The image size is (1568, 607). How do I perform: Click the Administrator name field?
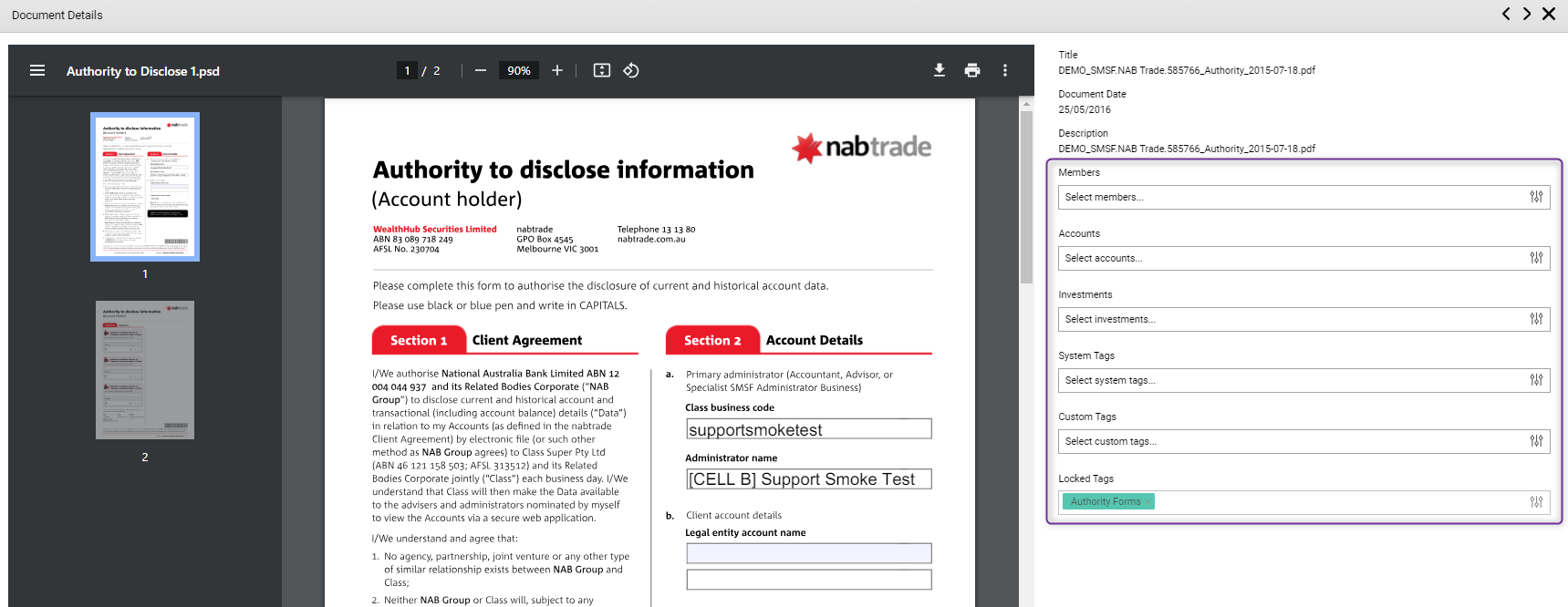coord(808,479)
